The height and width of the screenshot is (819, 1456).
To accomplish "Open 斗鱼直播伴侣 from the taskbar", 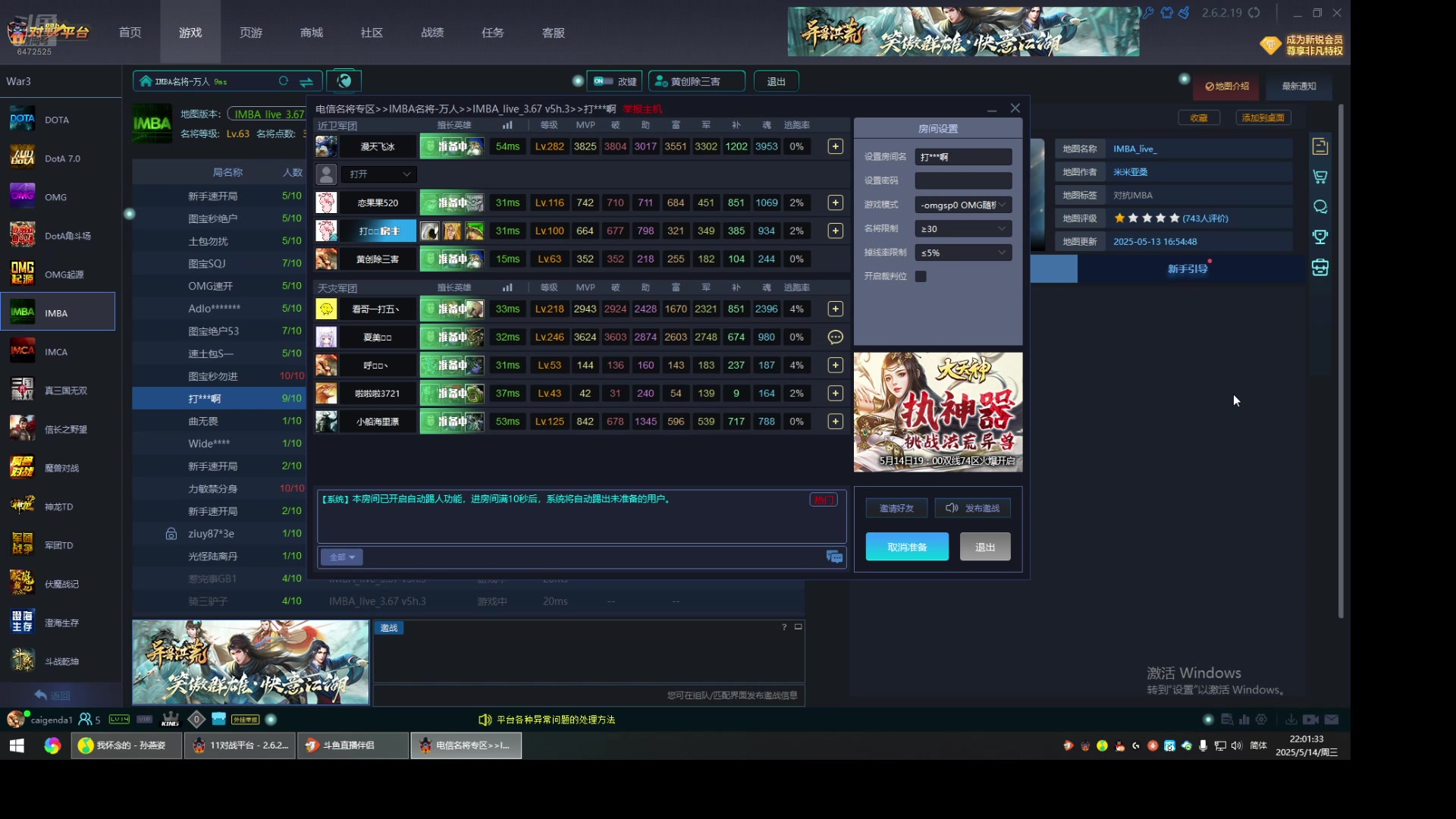I will pos(352,745).
